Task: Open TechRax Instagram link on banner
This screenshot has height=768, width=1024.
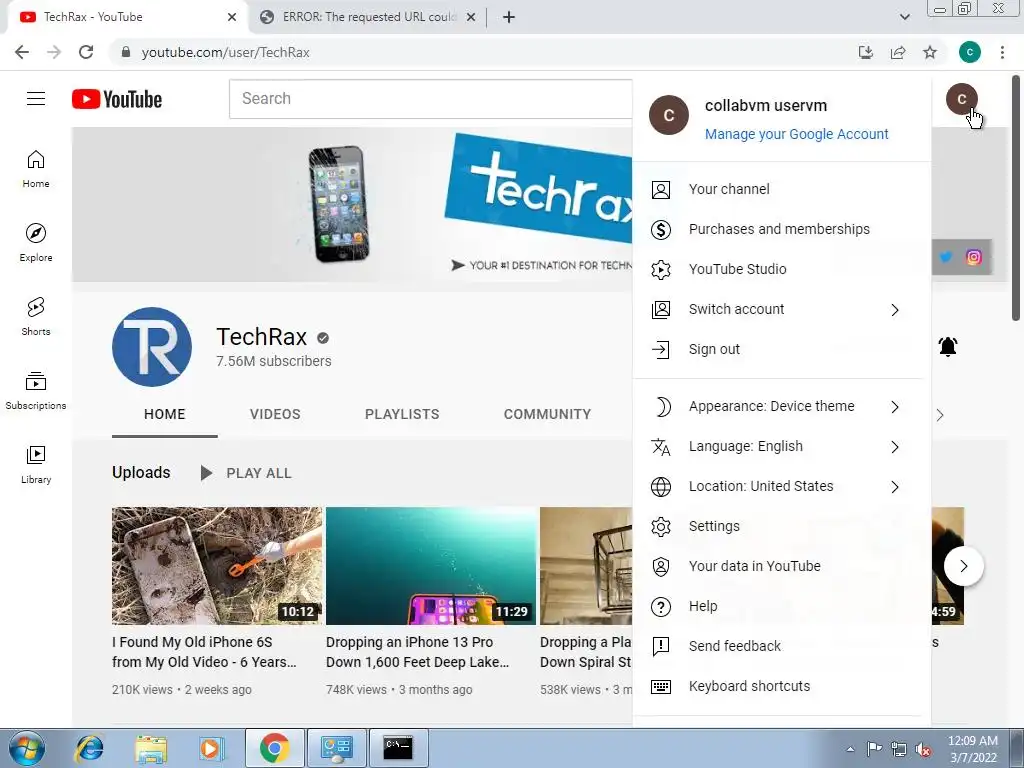Action: point(974,257)
